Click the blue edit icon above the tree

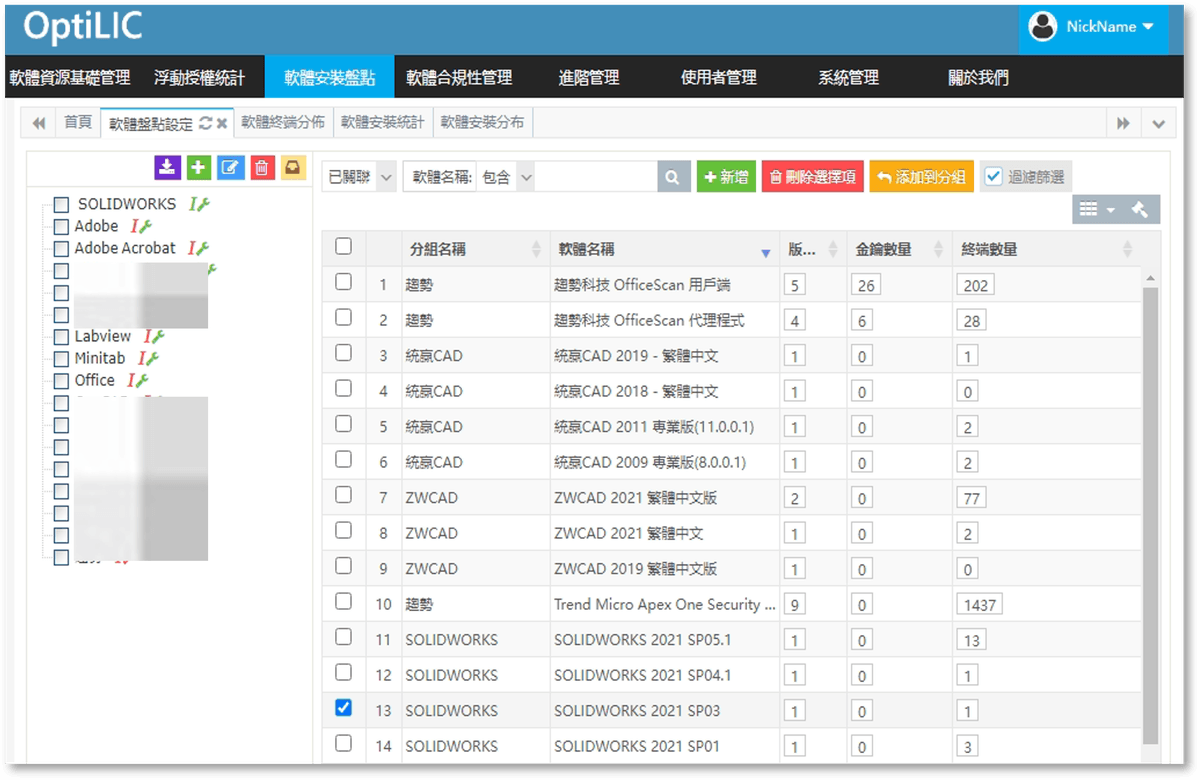click(231, 168)
